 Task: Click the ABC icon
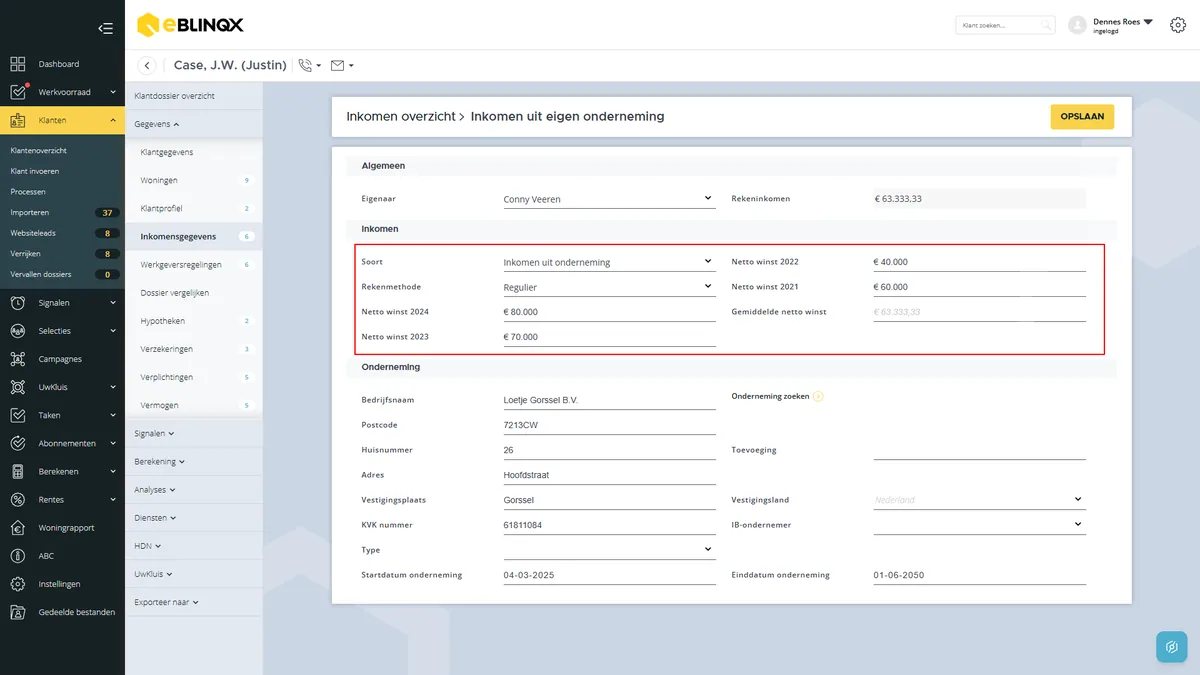coord(18,556)
